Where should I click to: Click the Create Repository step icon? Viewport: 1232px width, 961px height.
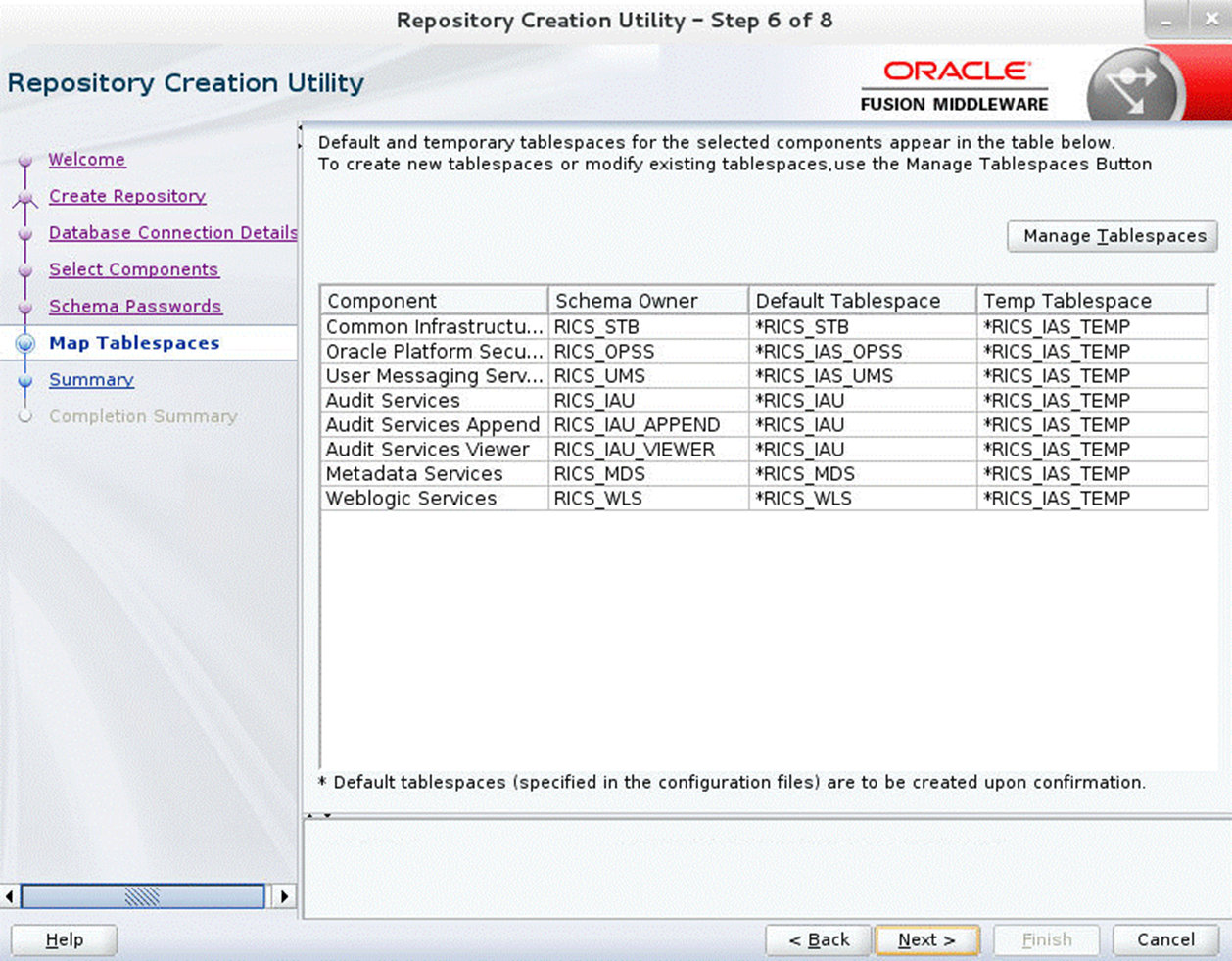pos(26,196)
